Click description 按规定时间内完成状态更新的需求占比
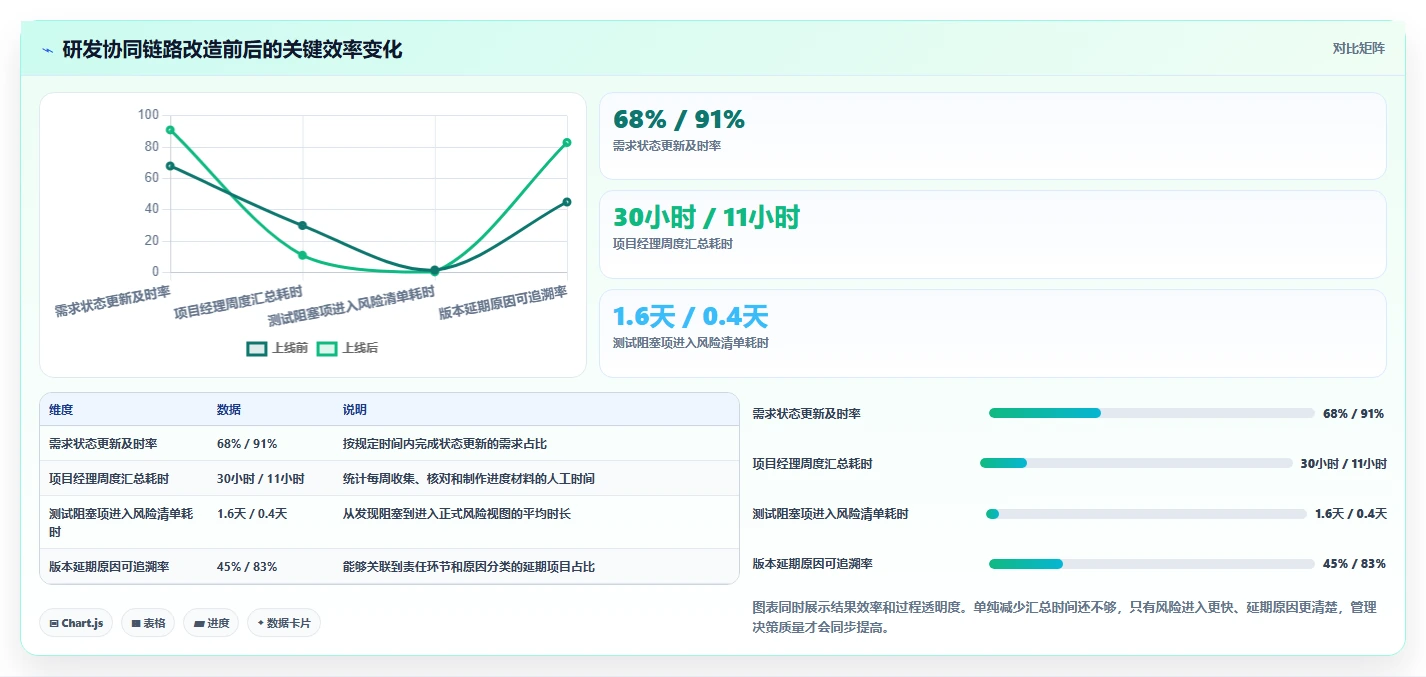 click(x=445, y=444)
